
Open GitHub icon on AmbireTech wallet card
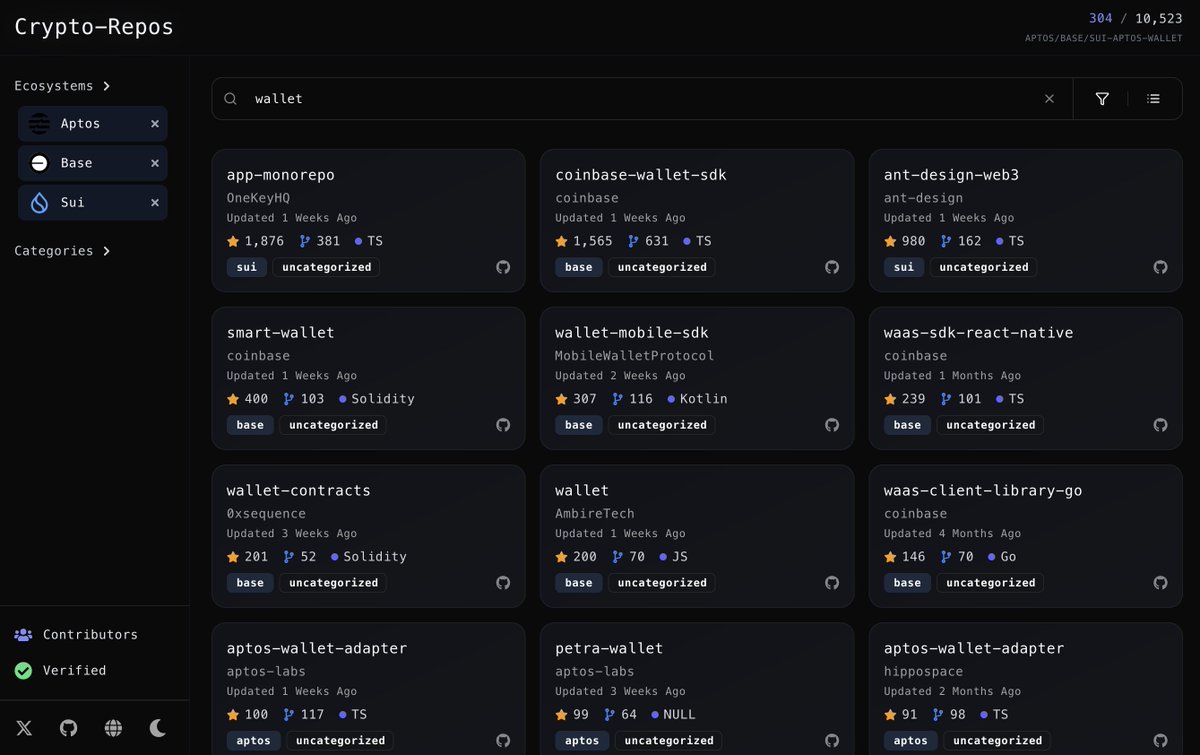832,583
